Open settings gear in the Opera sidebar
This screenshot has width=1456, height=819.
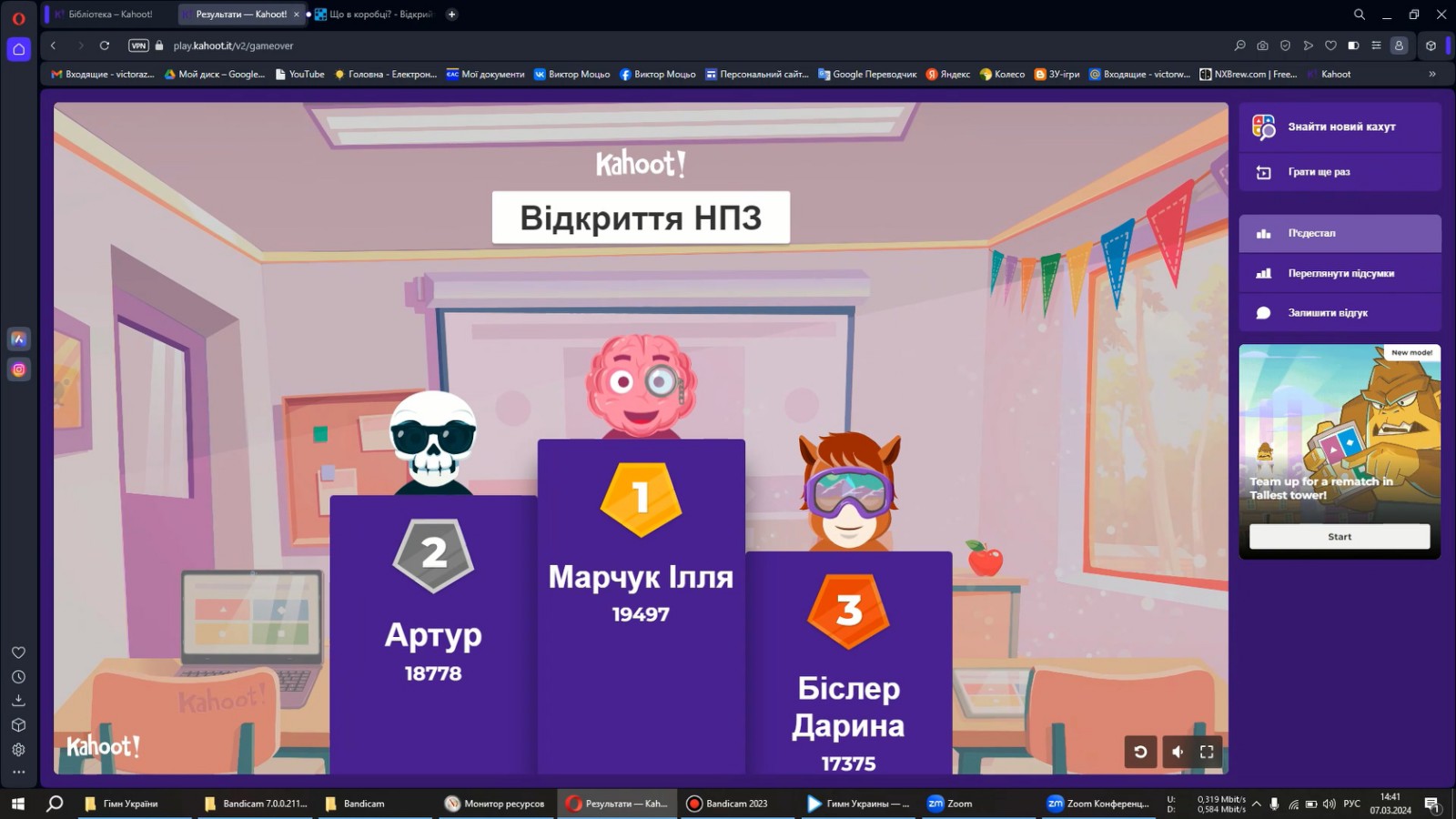tap(18, 750)
